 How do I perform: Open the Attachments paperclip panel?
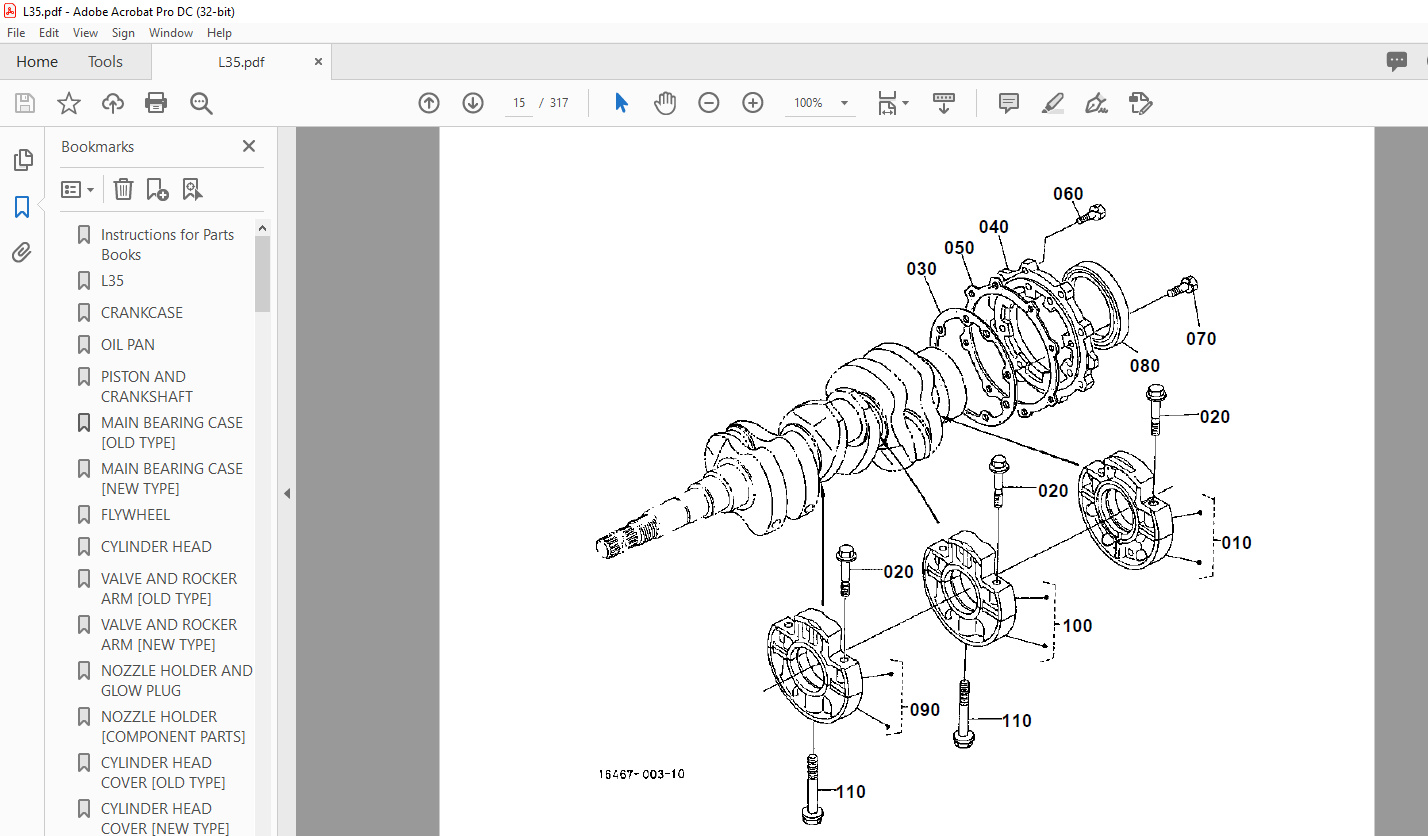[22, 253]
